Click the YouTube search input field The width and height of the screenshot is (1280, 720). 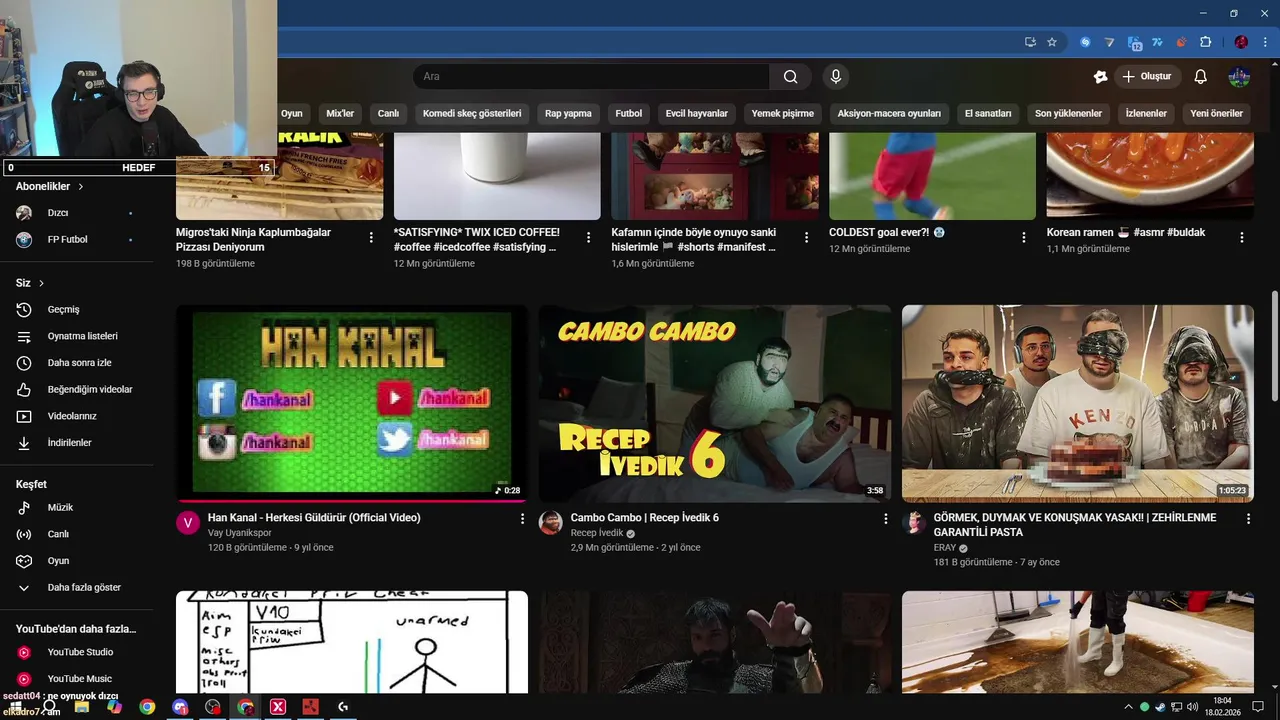[591, 77]
